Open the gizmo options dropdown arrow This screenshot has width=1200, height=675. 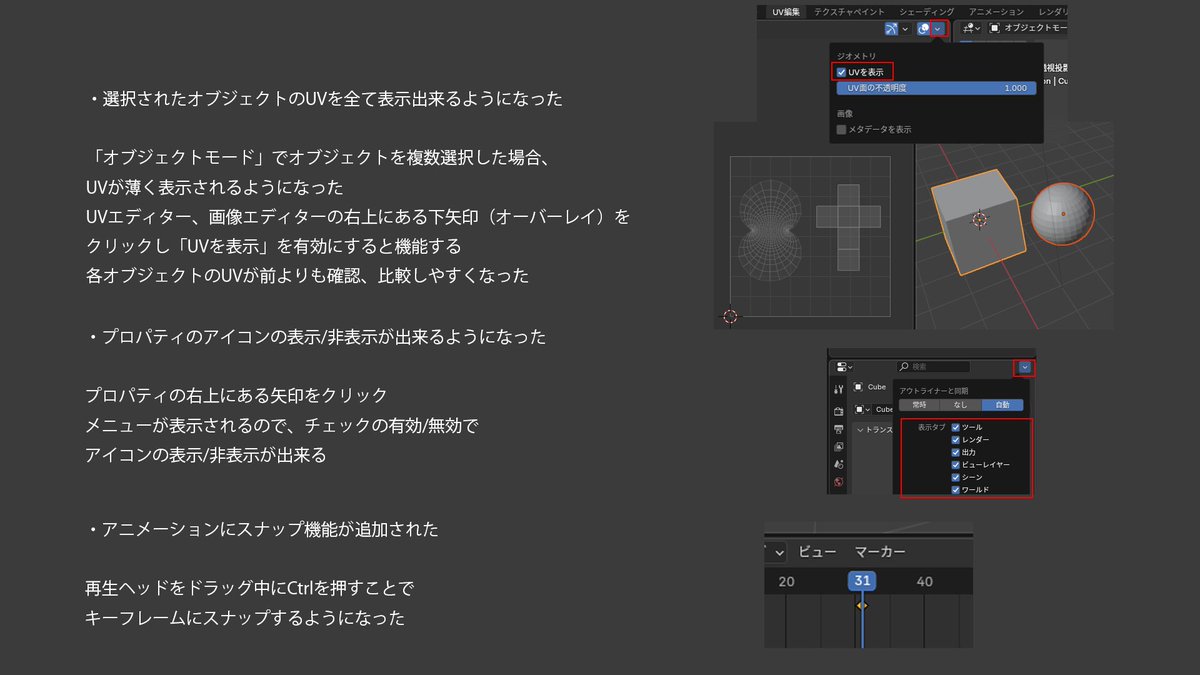coord(905,28)
